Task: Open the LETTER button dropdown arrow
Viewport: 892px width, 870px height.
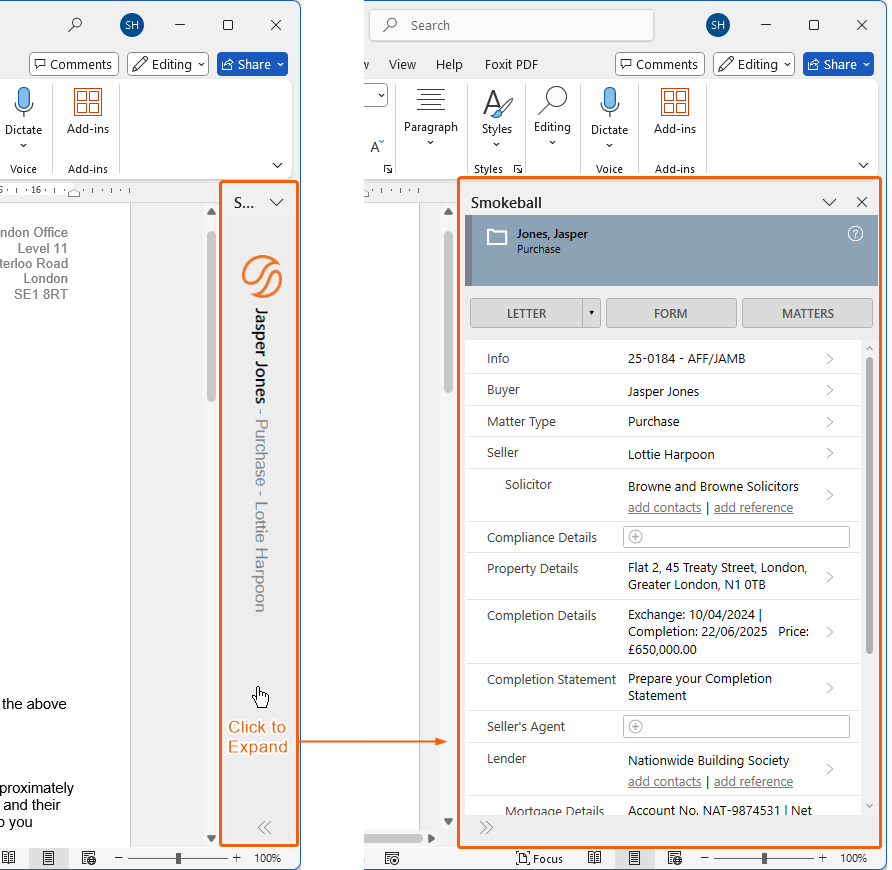Action: coord(592,314)
